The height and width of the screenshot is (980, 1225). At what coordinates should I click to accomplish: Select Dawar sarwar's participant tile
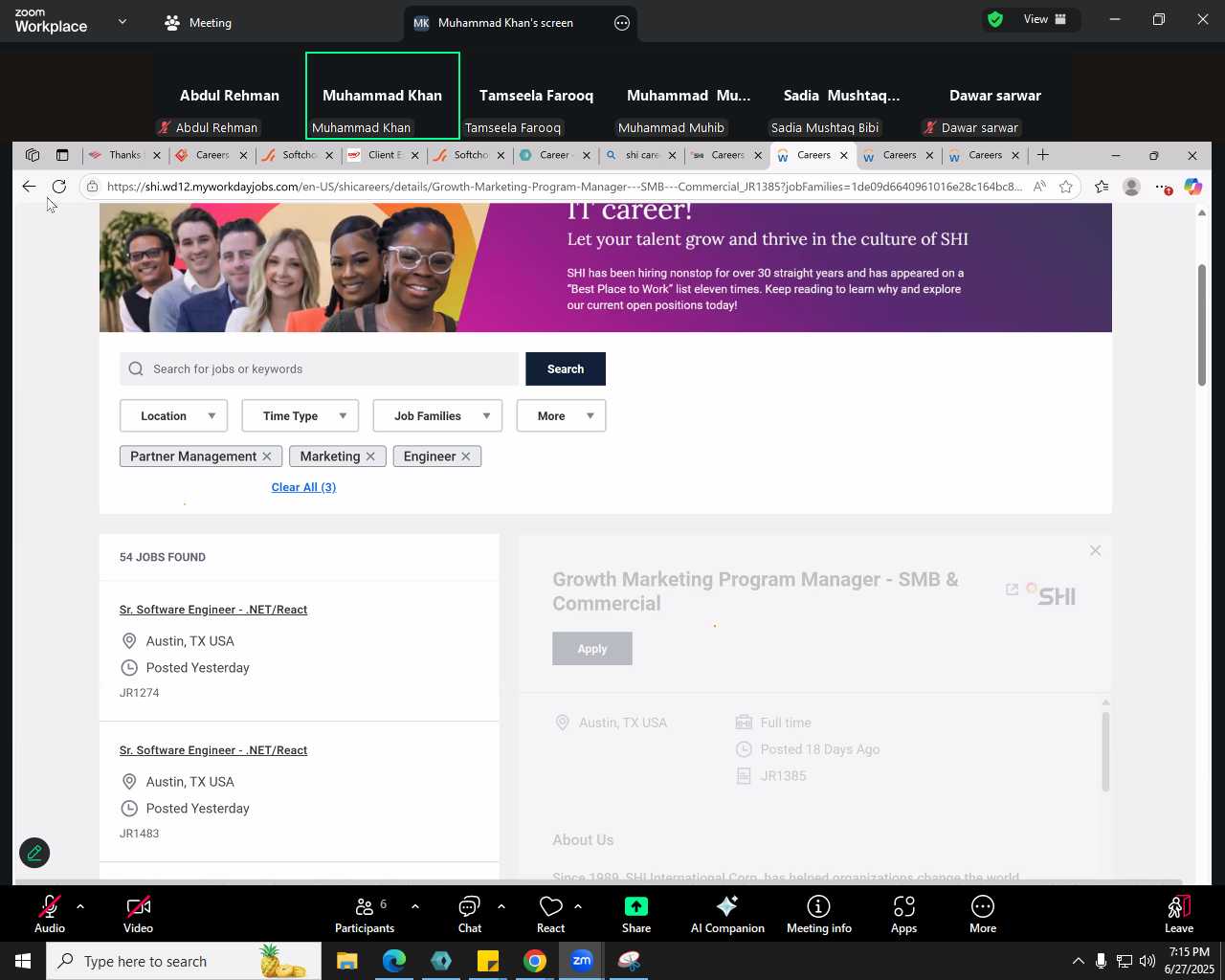pyautogui.click(x=995, y=96)
